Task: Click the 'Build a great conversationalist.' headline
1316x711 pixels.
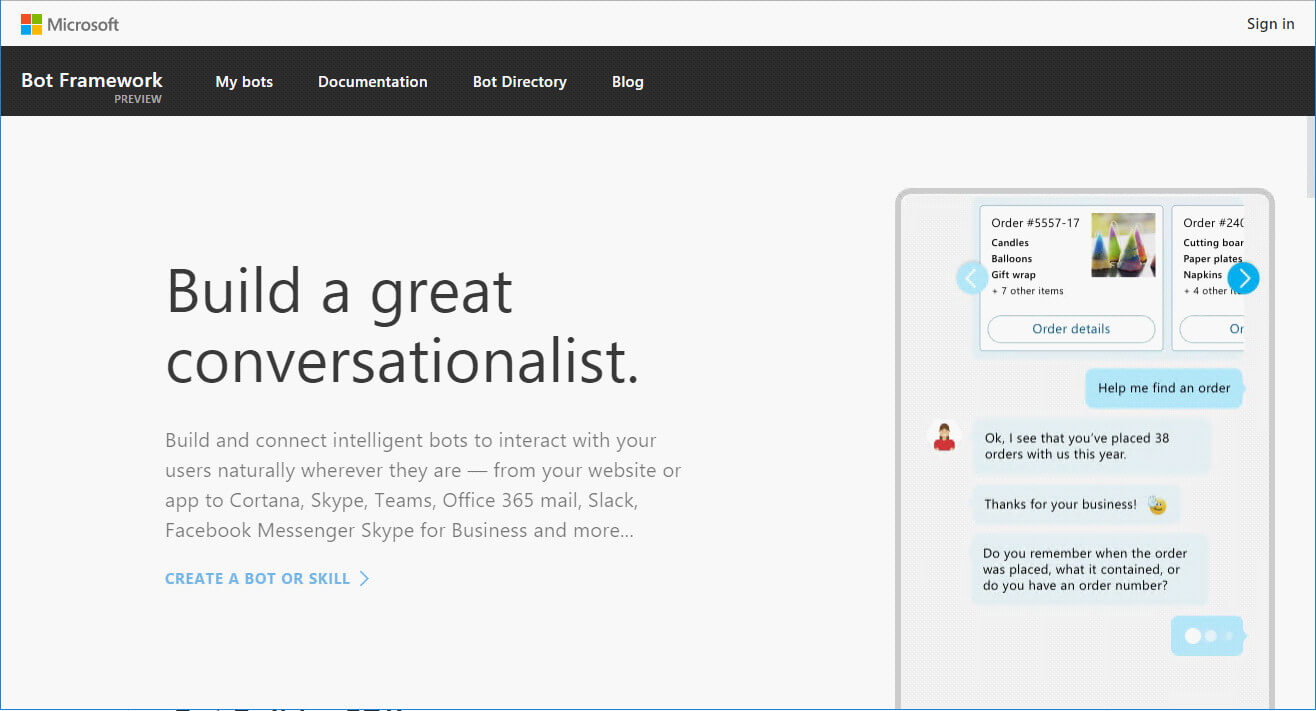Action: (402, 326)
